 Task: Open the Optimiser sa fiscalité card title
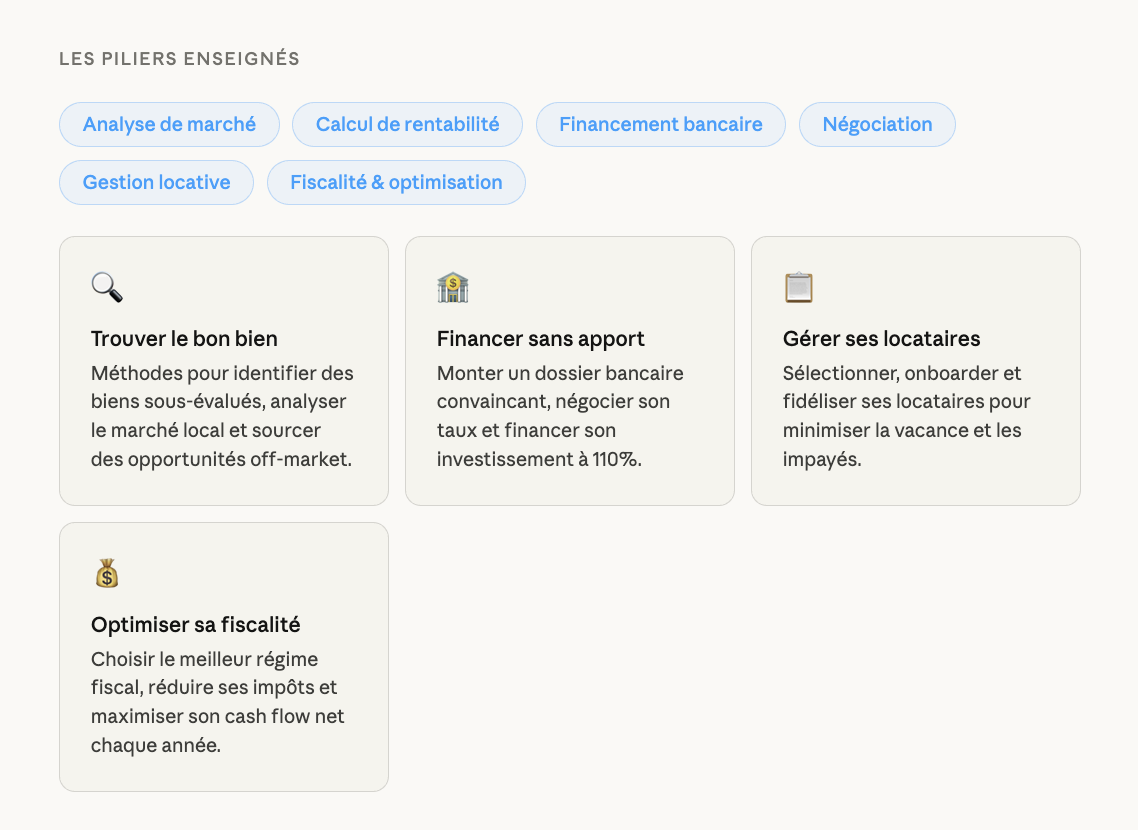click(195, 625)
